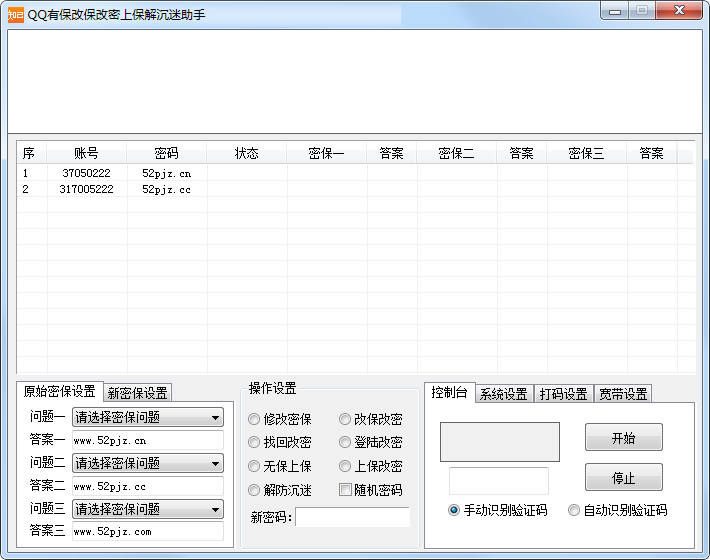Choose 自动识别验证码 radio button
This screenshot has height=560, width=710.
(x=574, y=510)
